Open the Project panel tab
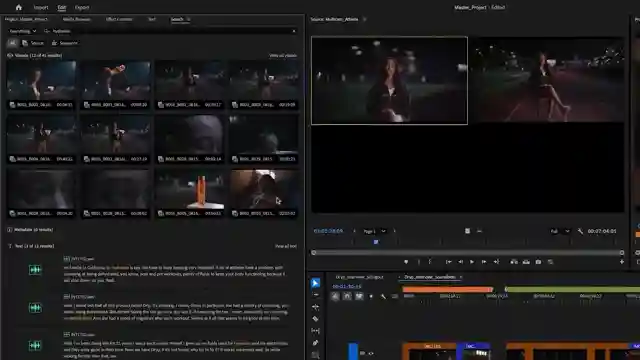This screenshot has height=360, width=640. click(26, 19)
